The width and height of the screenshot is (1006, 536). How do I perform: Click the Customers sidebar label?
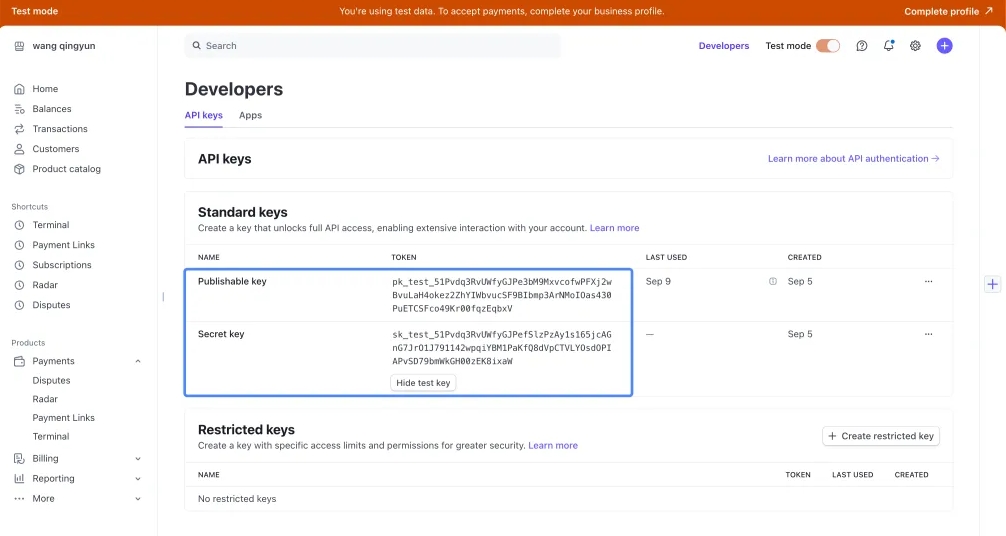point(56,149)
